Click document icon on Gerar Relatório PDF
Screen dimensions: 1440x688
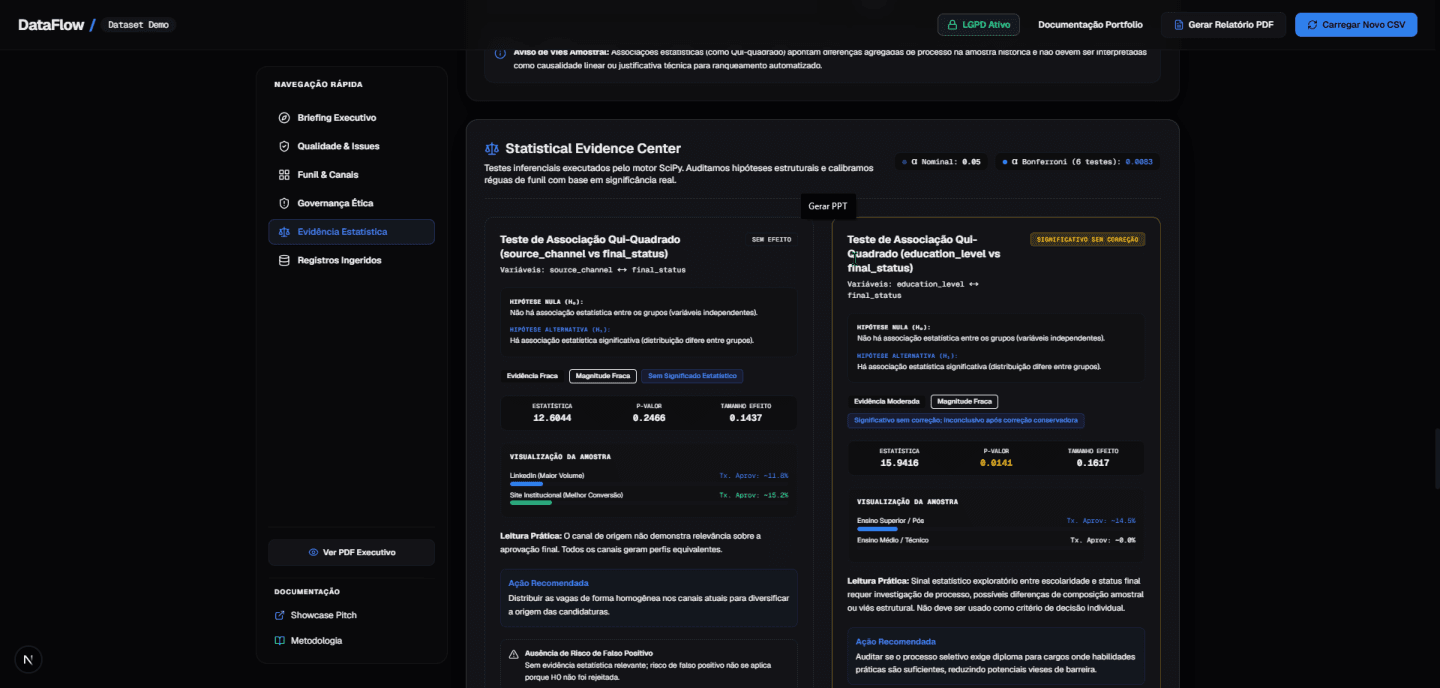pos(1178,24)
